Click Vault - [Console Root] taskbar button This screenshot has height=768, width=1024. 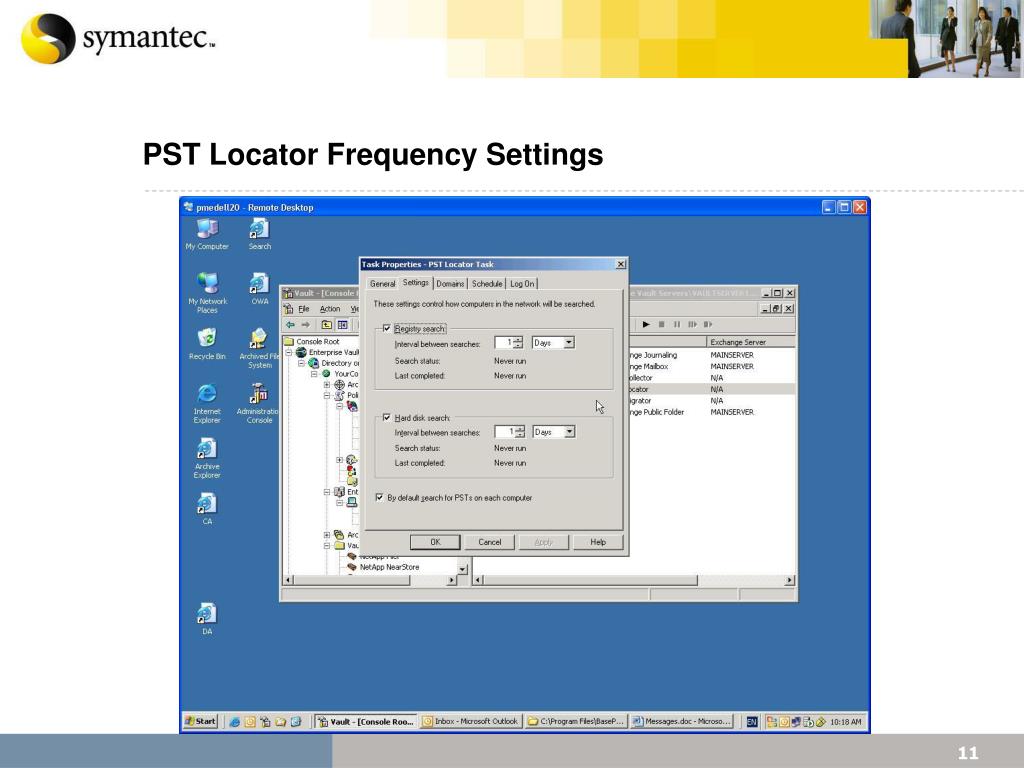tap(365, 722)
